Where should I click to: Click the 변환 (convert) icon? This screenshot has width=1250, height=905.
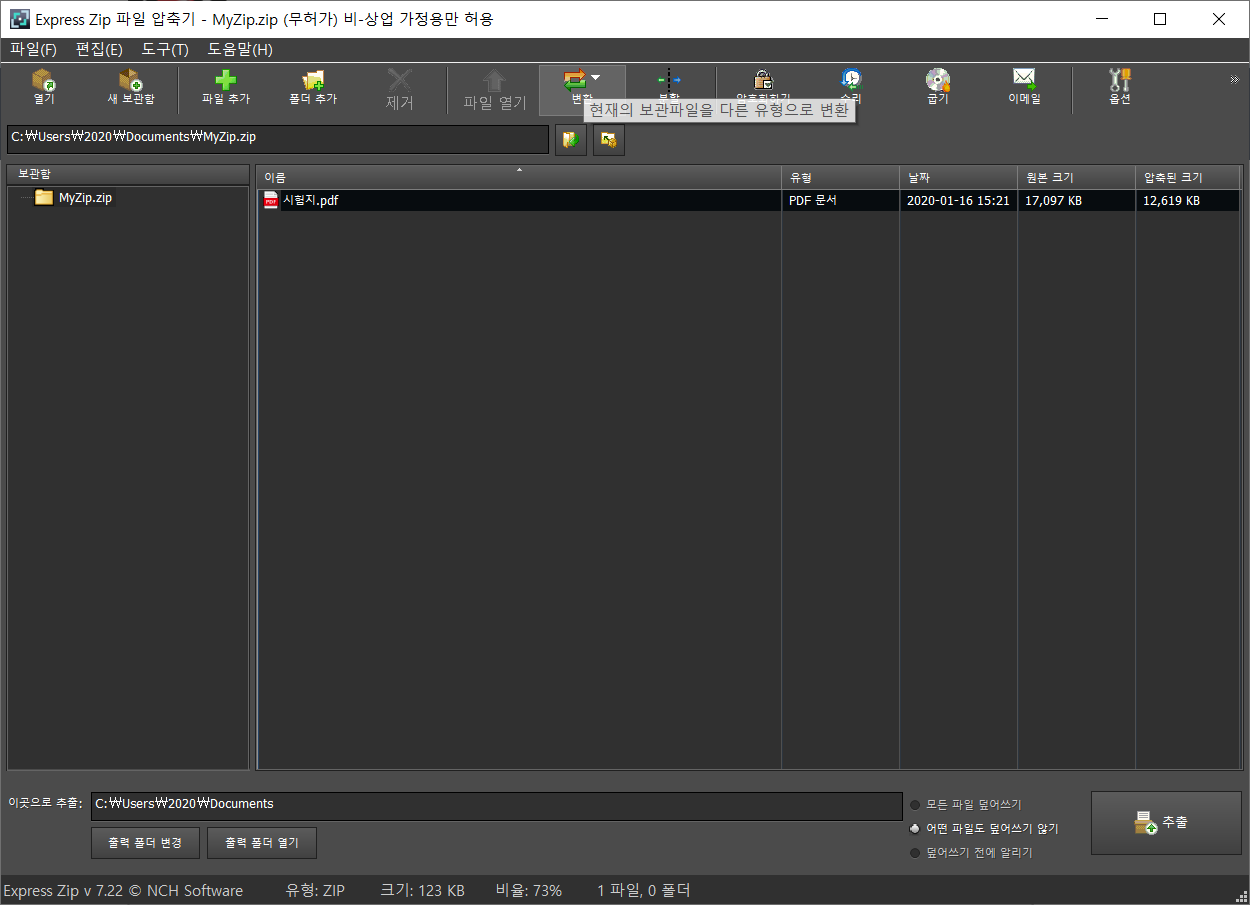(575, 80)
